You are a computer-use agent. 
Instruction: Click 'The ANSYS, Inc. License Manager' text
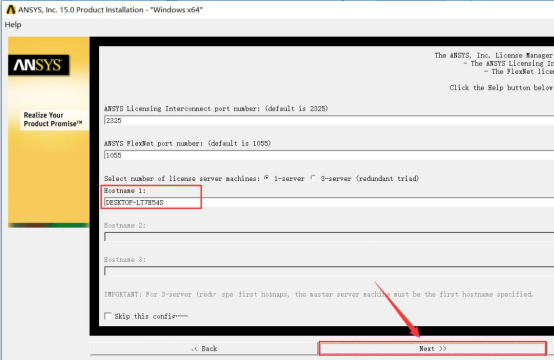(494, 55)
